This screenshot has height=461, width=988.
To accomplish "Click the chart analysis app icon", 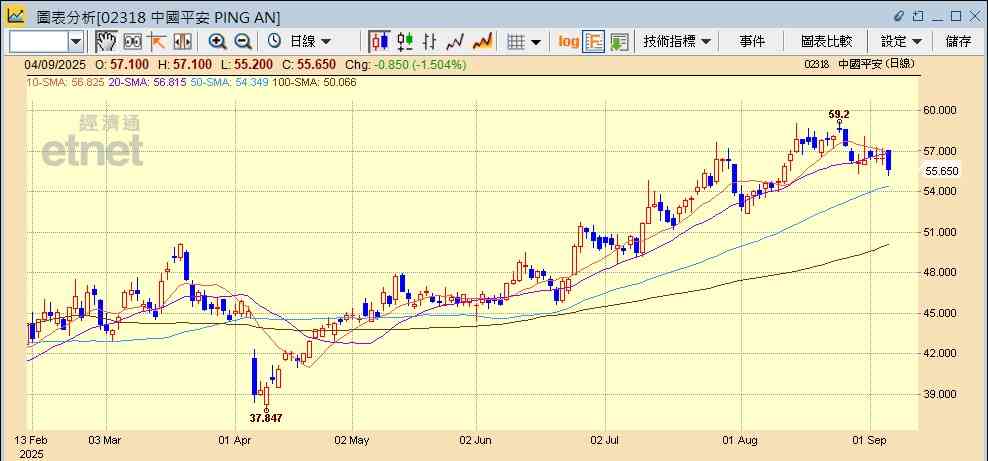I will click(16, 16).
